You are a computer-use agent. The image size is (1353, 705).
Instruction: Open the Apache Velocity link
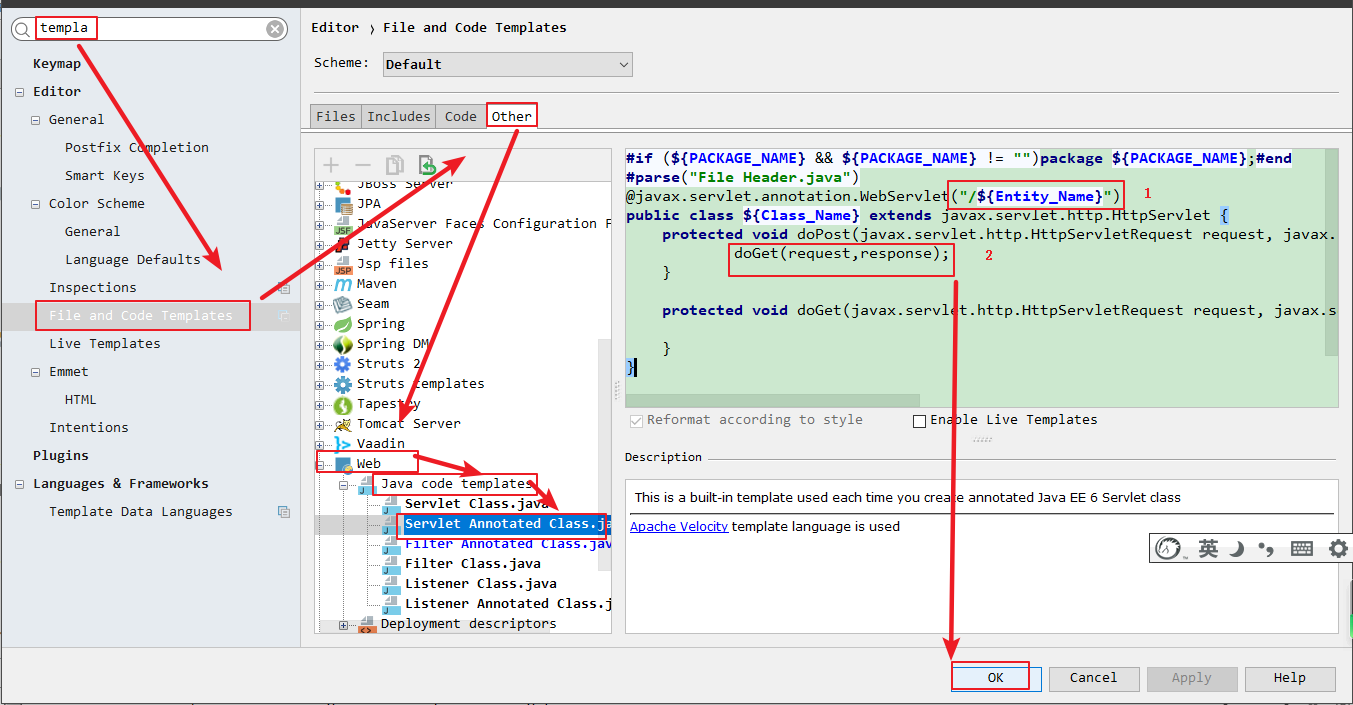click(x=678, y=526)
